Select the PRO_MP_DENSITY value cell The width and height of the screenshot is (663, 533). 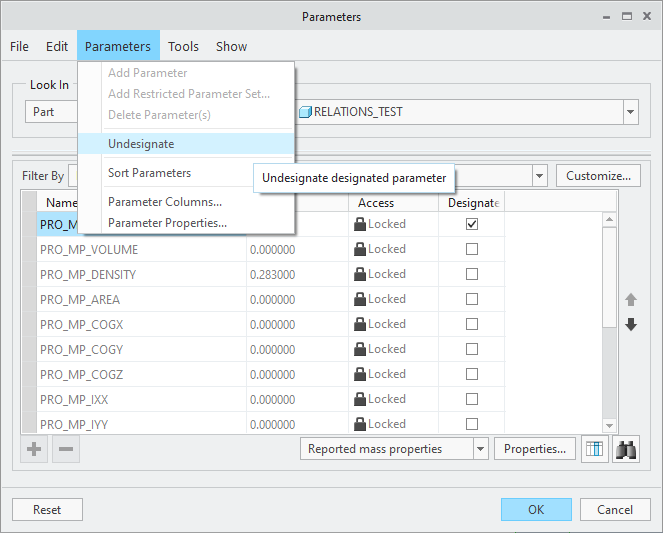click(296, 274)
